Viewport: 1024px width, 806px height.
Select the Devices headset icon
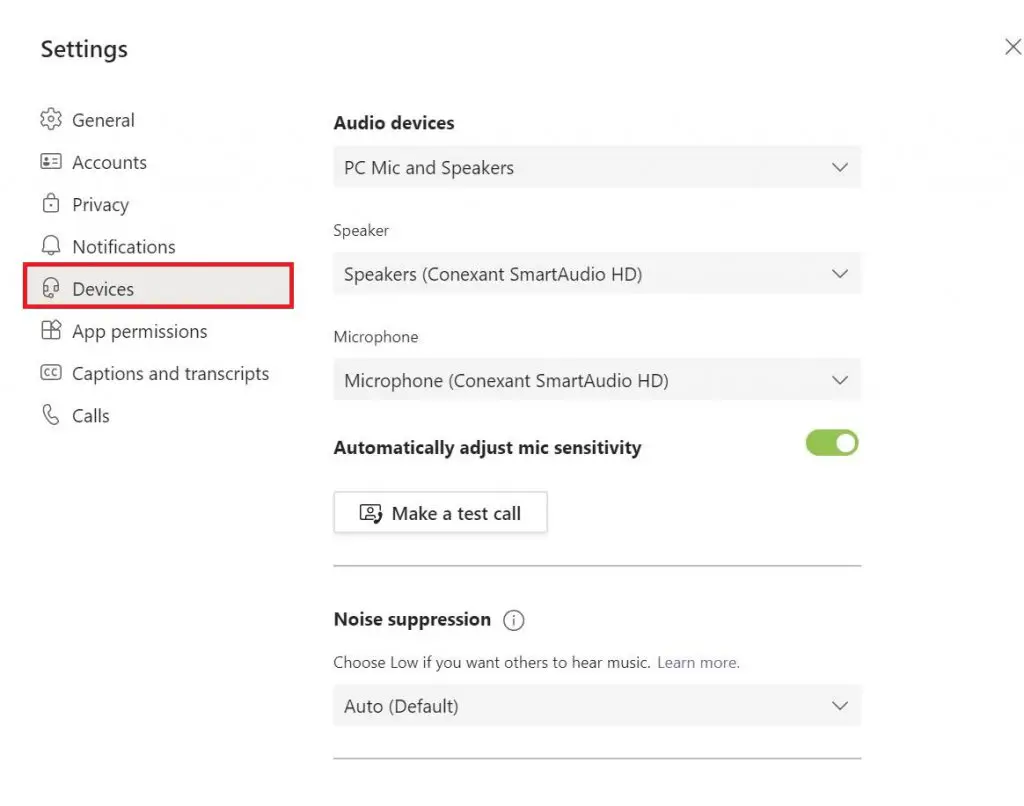[x=51, y=288]
